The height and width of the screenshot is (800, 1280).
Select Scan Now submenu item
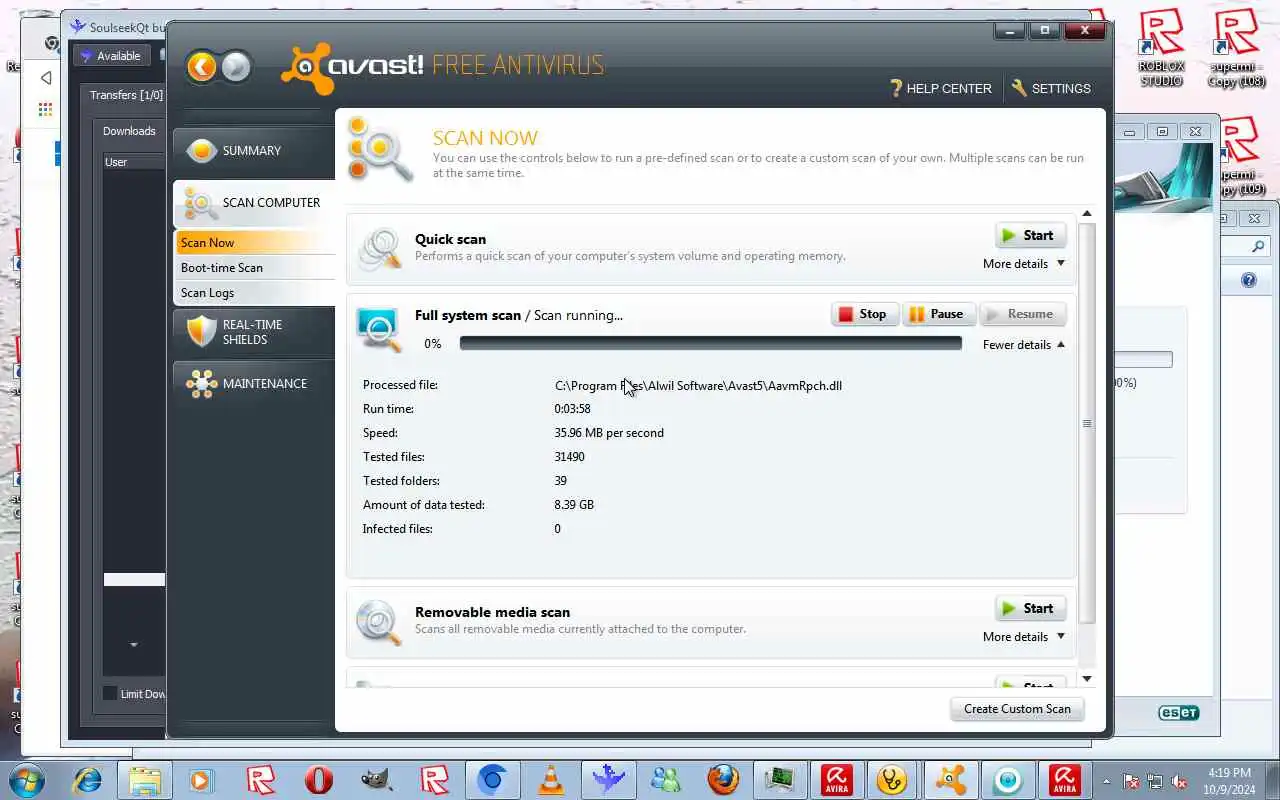pos(255,243)
